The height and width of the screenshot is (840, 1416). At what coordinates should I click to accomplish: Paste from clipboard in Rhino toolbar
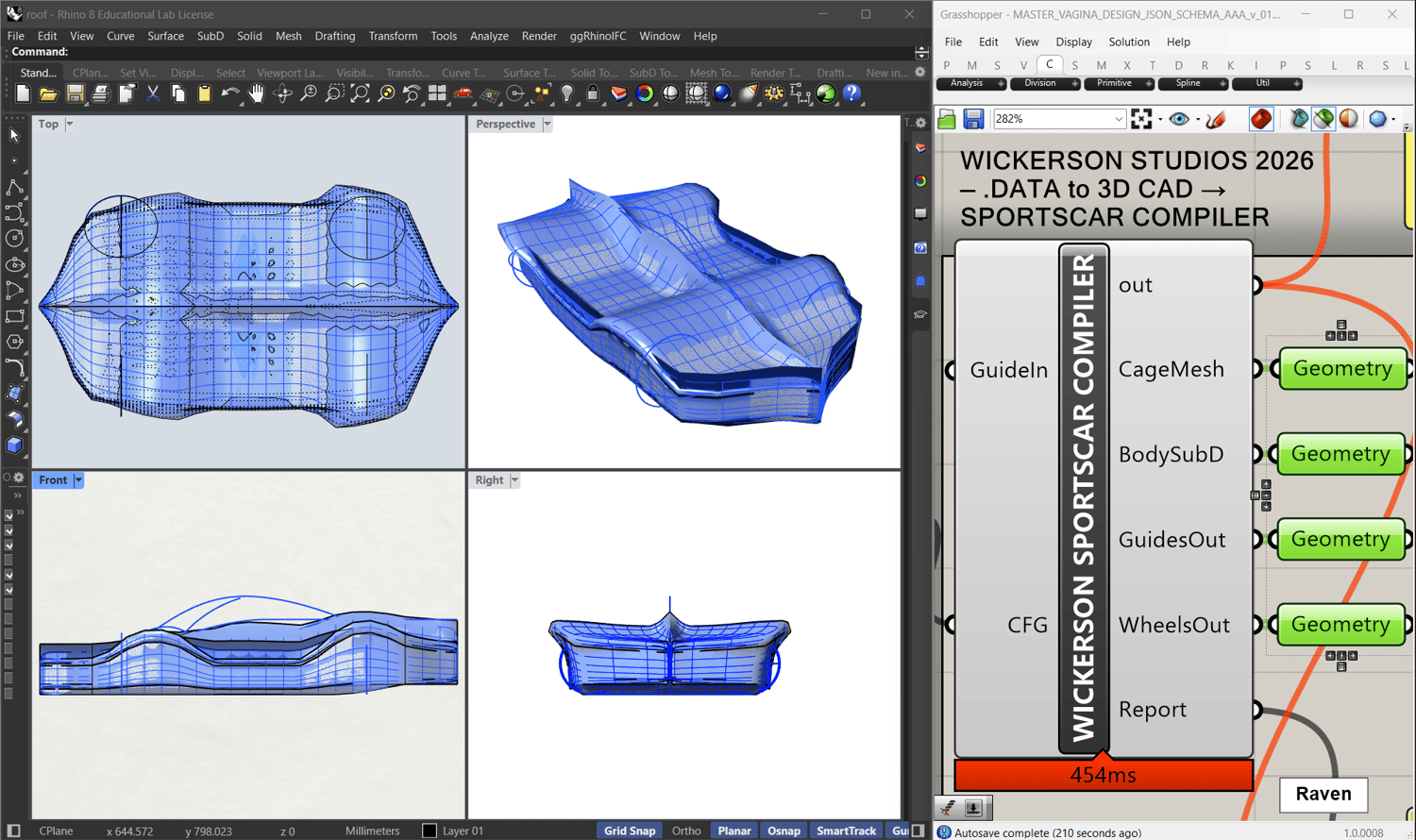pos(204,93)
